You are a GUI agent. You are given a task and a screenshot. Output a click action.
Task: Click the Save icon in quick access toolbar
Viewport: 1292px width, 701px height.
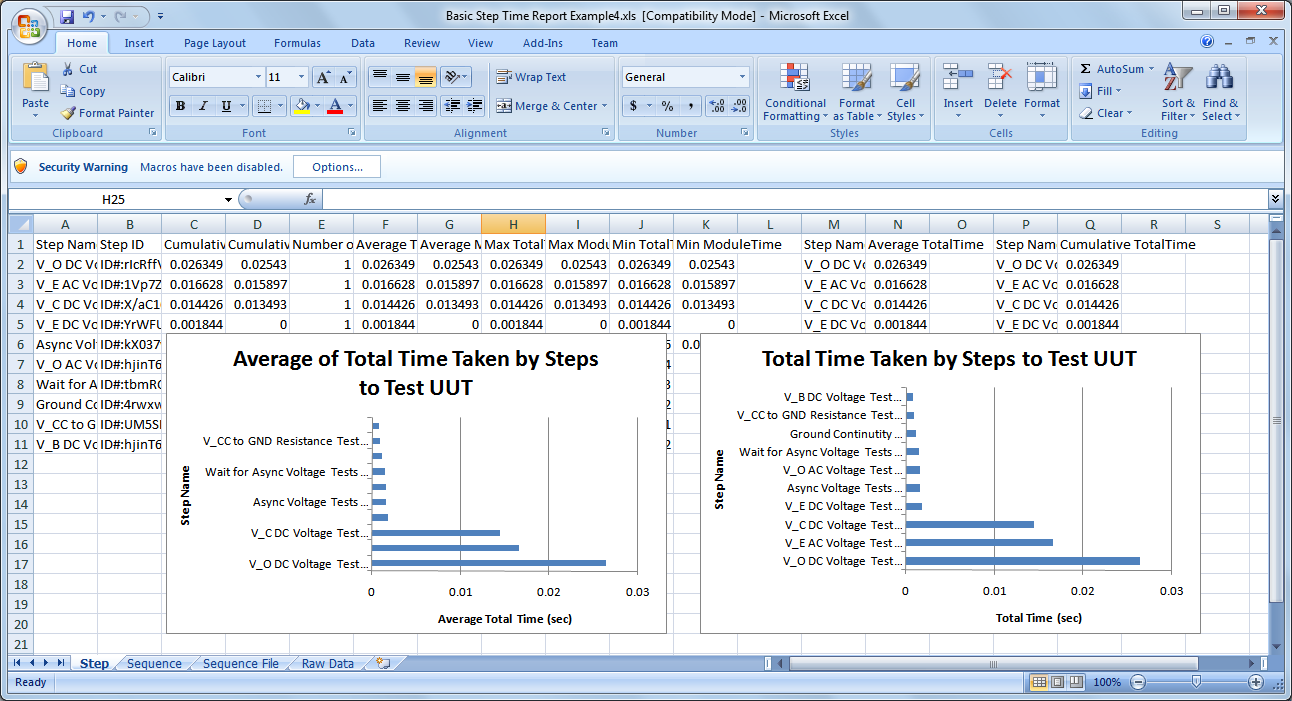point(67,17)
